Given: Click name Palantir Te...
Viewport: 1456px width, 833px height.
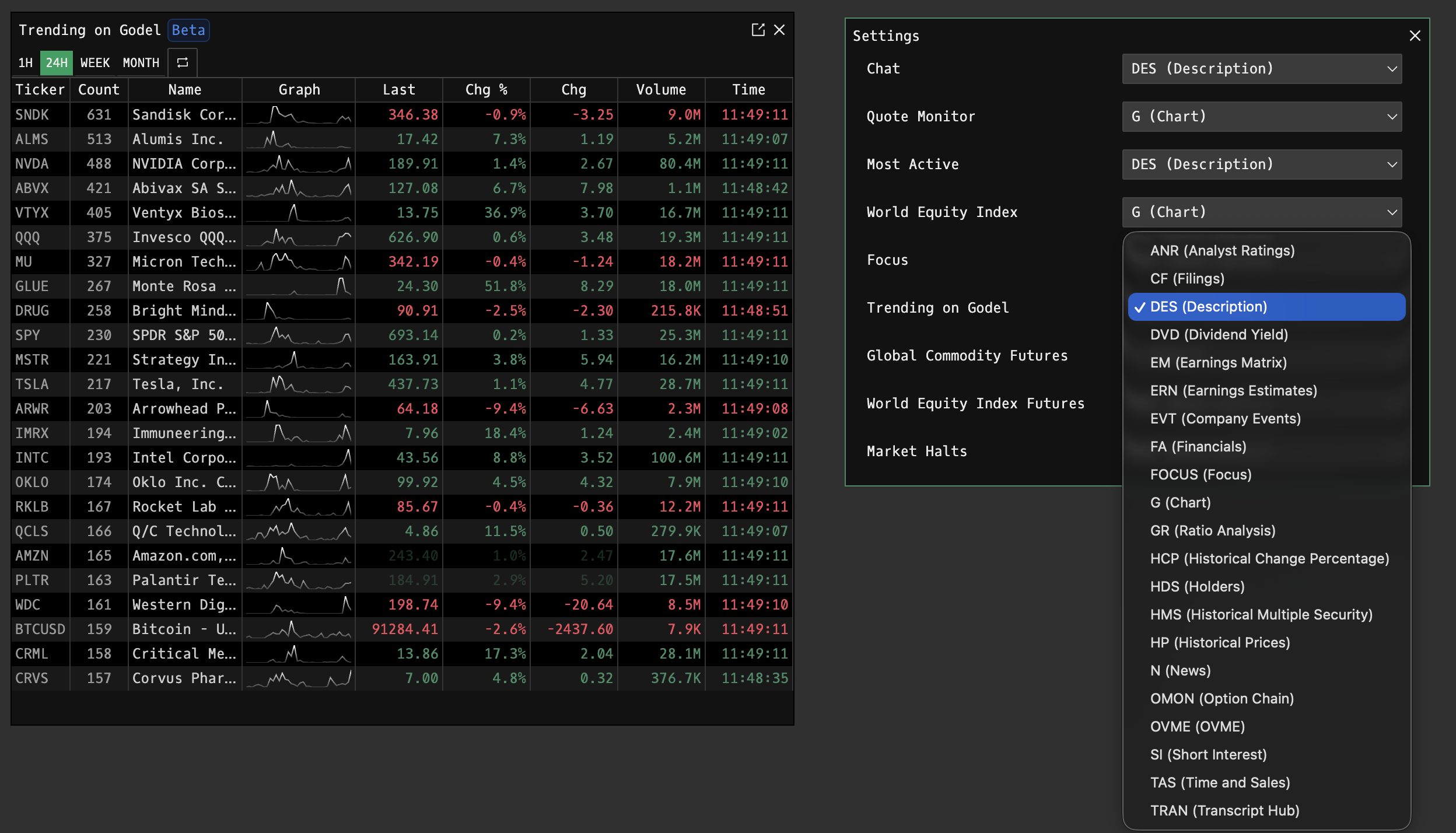Looking at the screenshot, I should (x=184, y=580).
